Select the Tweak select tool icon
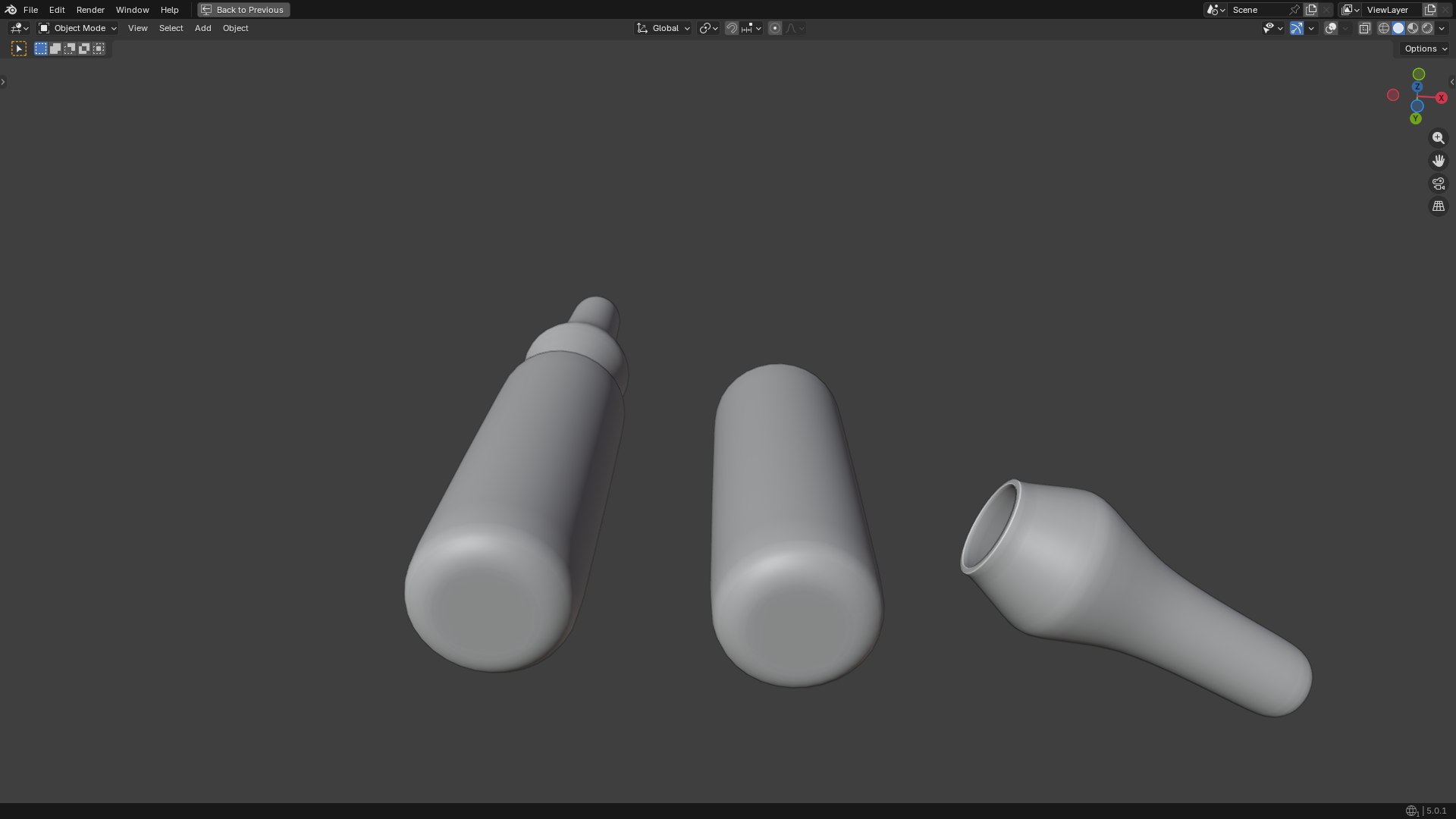Viewport: 1456px width, 819px height. tap(19, 49)
